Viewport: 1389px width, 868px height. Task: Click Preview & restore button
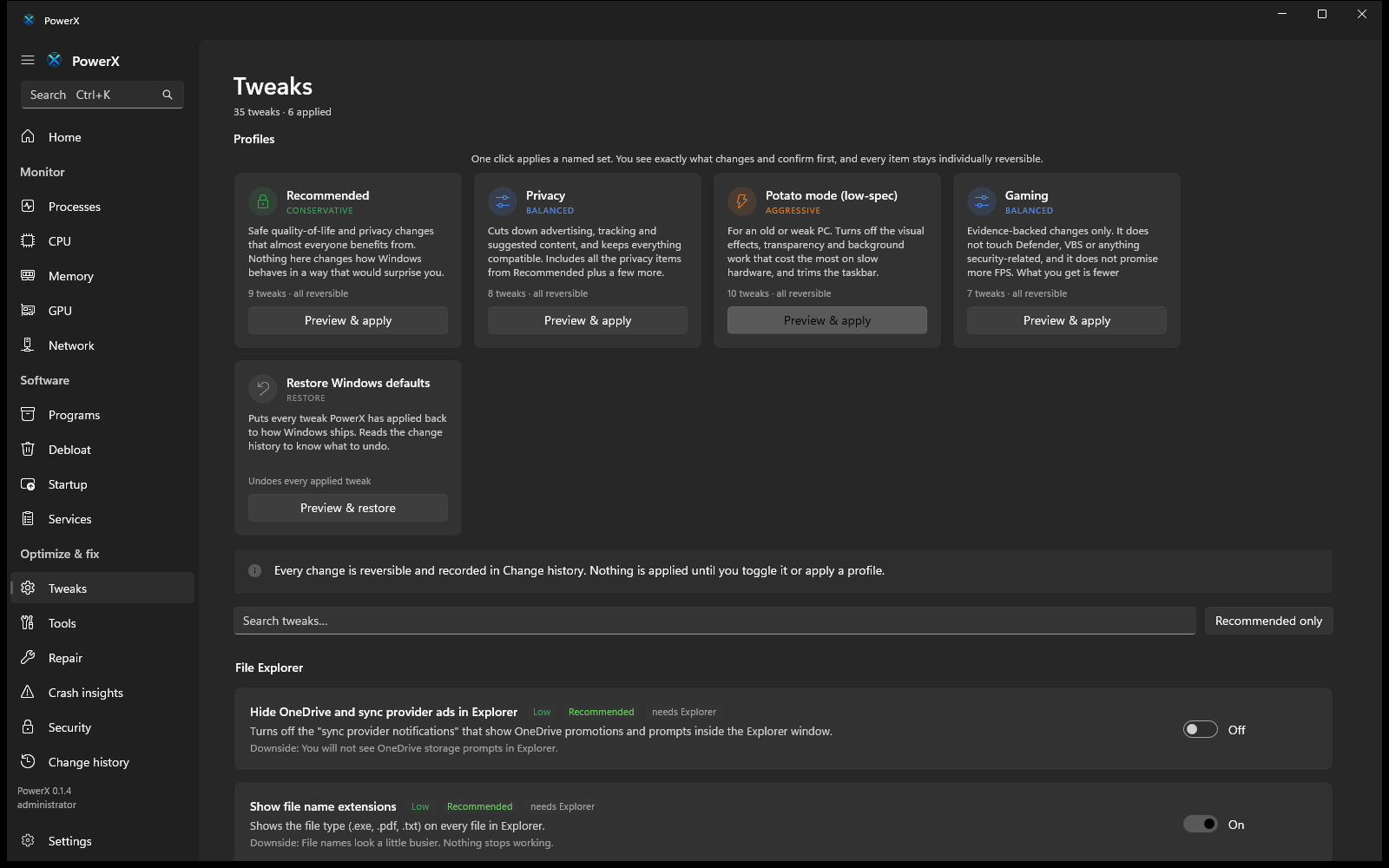tap(348, 508)
